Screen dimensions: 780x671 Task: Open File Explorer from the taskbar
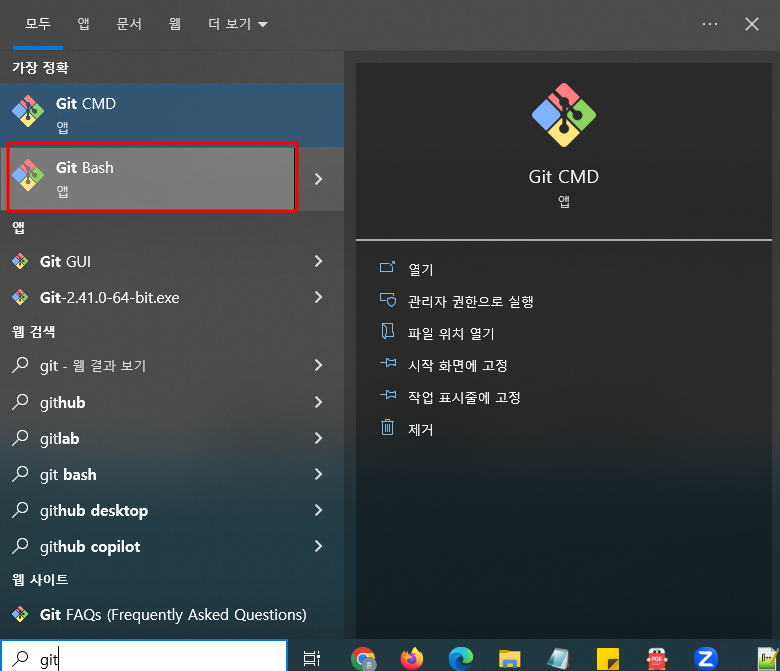coord(509,658)
